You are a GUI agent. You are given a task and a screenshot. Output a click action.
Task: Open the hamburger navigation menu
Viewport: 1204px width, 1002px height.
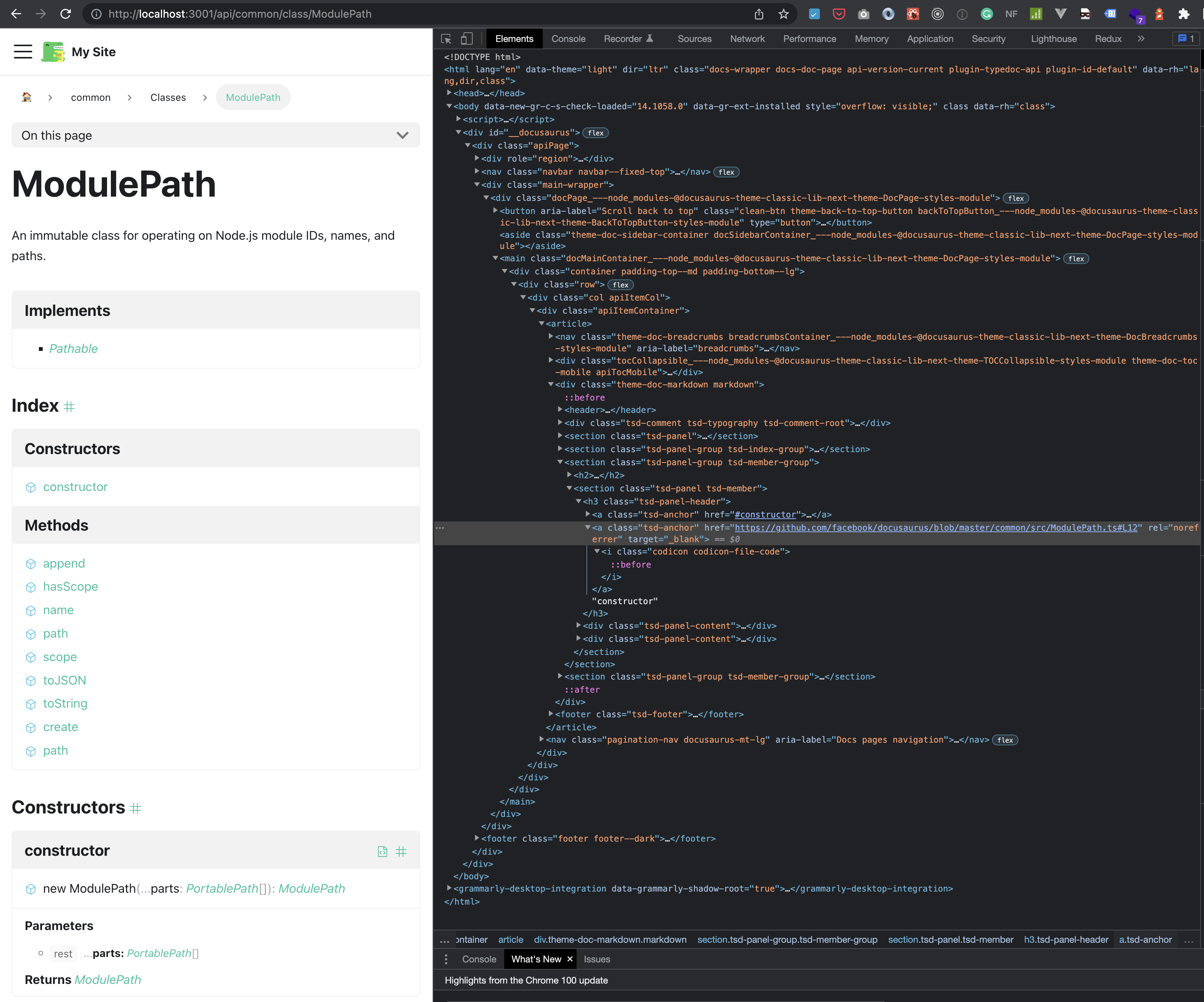click(23, 52)
